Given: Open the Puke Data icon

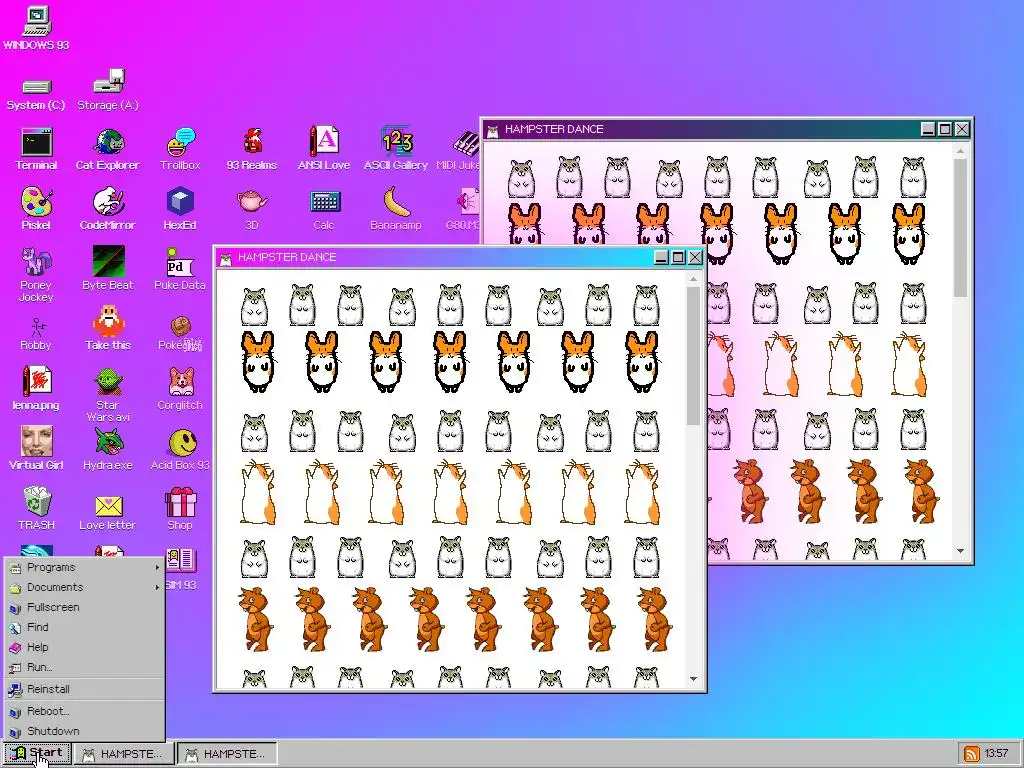Looking at the screenshot, I should [180, 268].
